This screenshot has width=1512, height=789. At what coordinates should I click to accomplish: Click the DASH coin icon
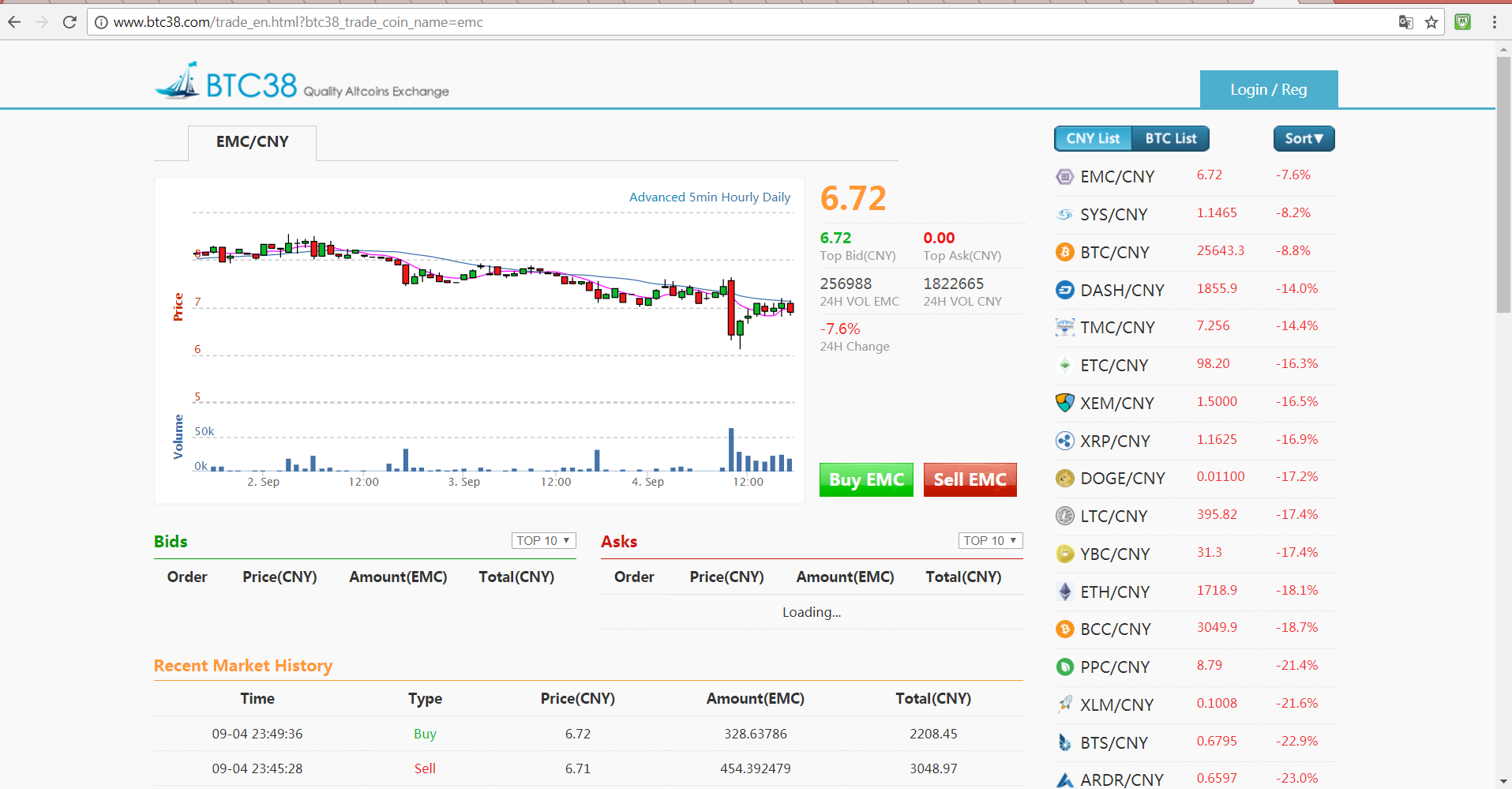(1065, 290)
